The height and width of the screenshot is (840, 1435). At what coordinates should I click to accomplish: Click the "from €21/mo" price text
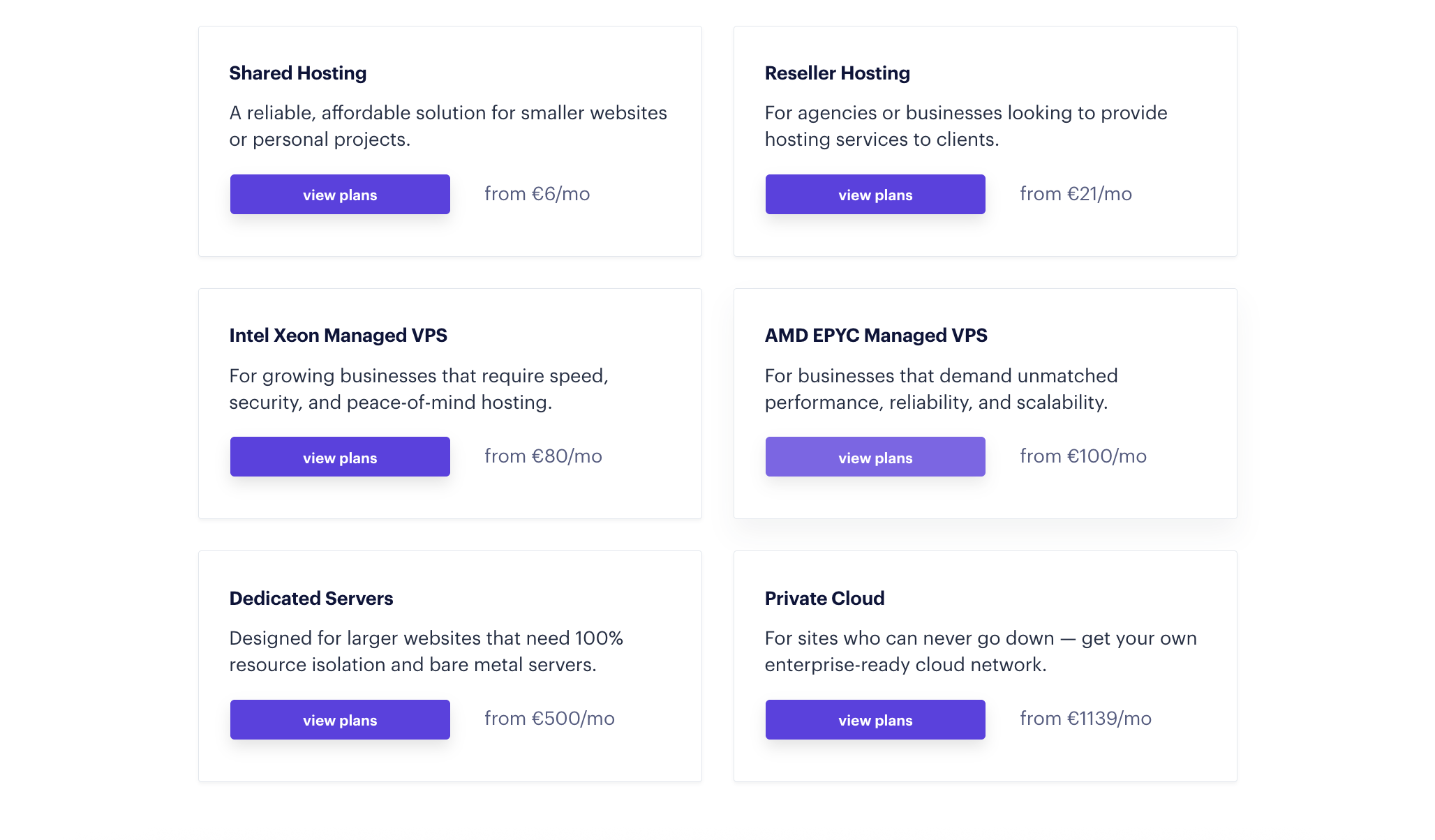tap(1076, 194)
